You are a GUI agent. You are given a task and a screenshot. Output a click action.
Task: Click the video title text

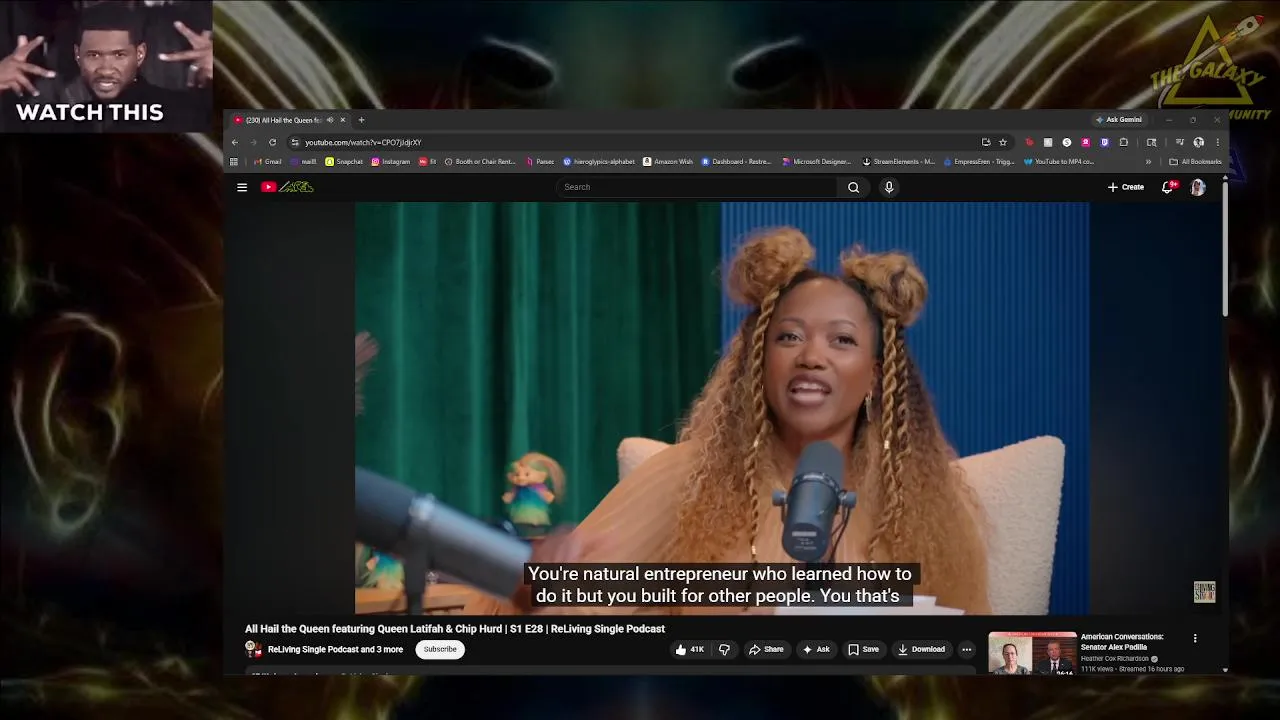[x=455, y=629]
